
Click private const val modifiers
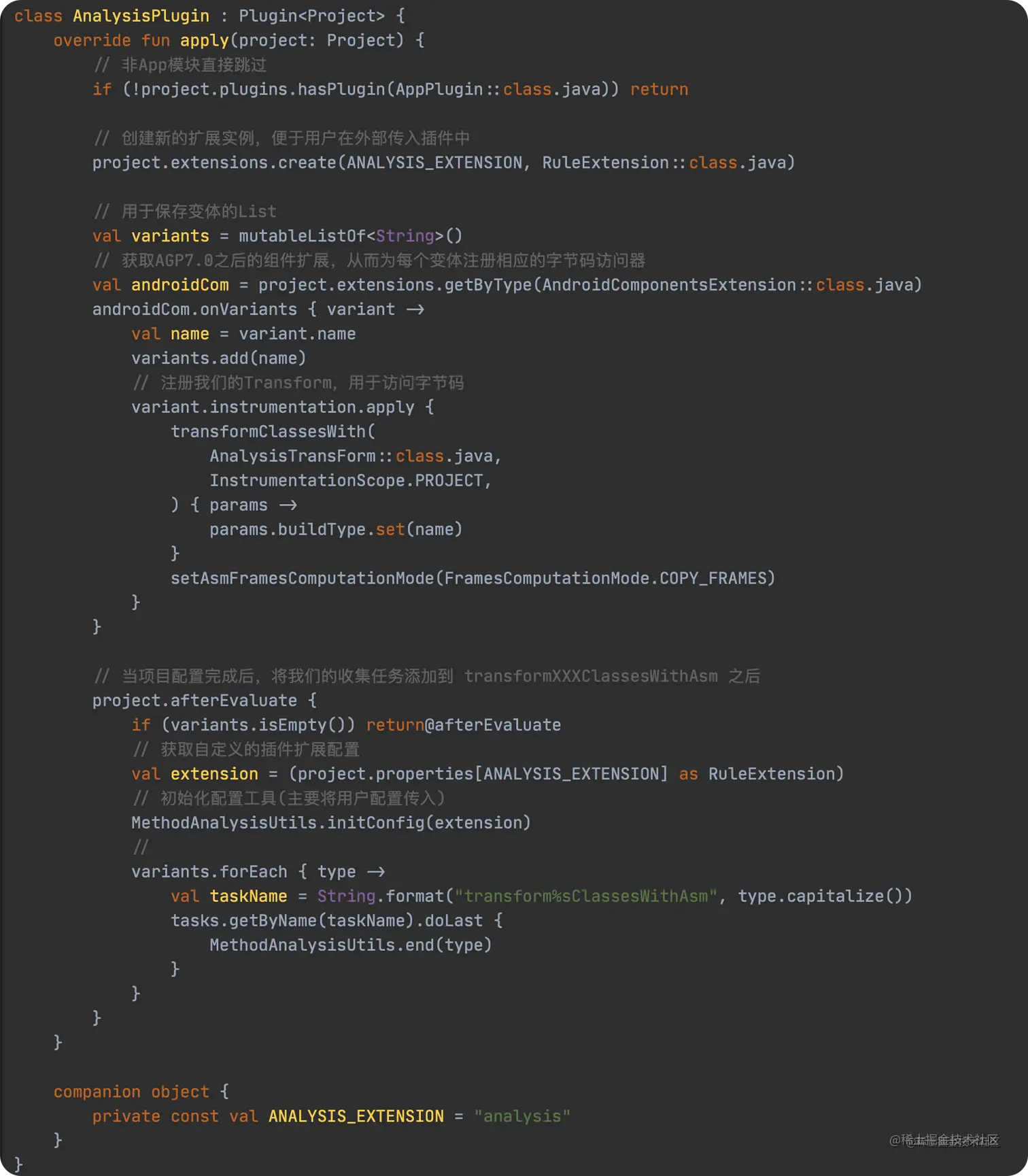pyautogui.click(x=175, y=1117)
